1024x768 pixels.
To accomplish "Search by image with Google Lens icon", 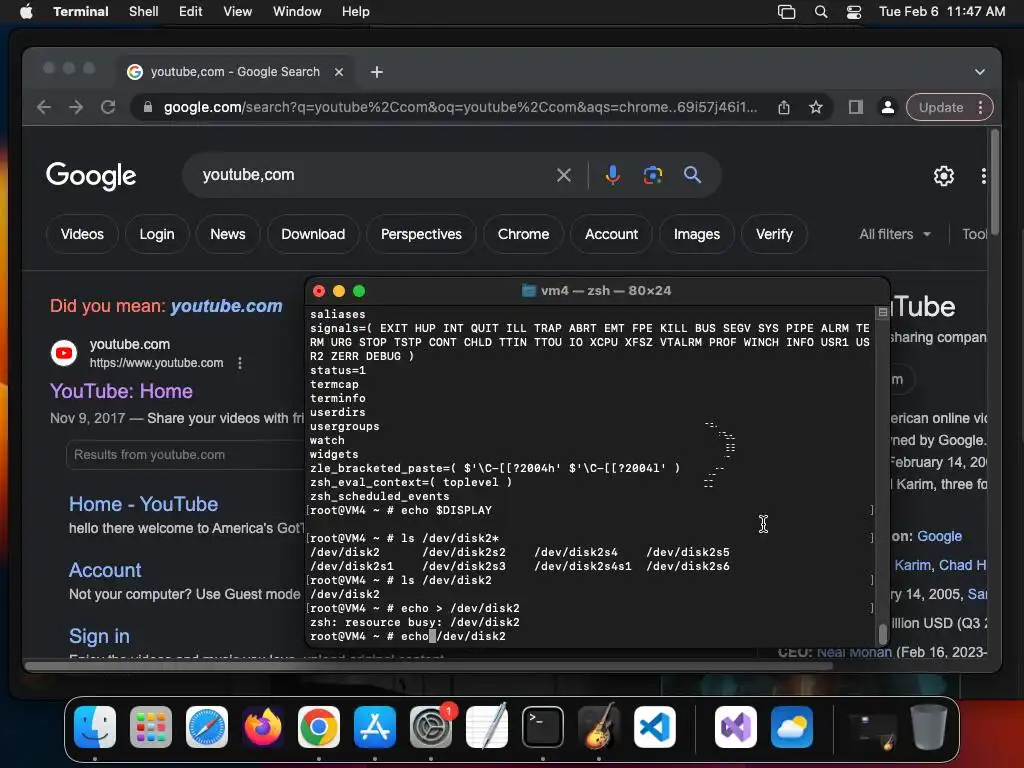I will pos(652,175).
